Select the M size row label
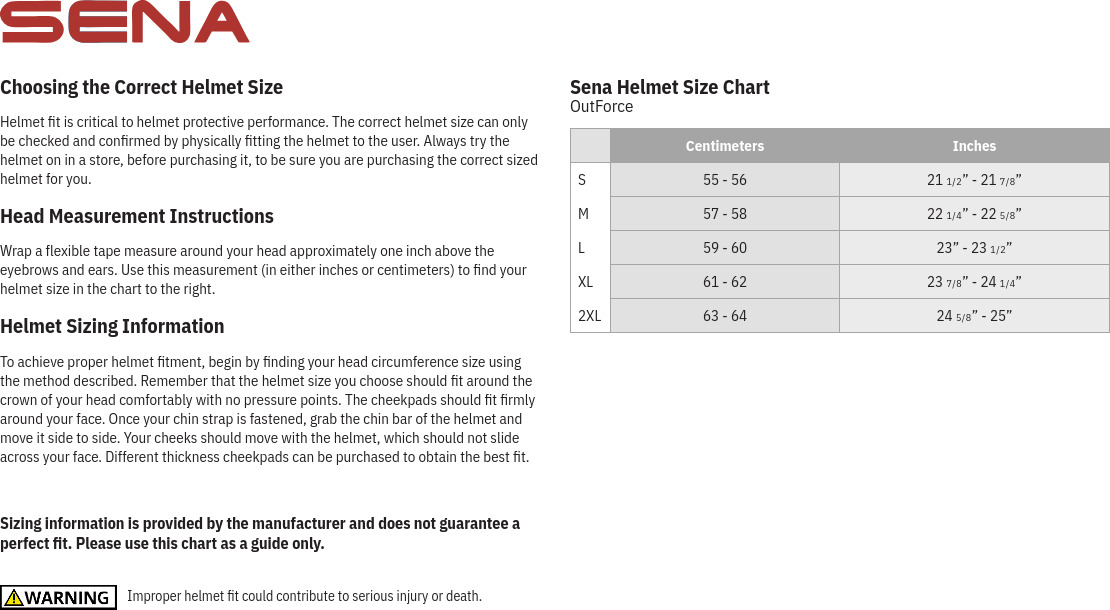The height and width of the screenshot is (610, 1110). [583, 214]
